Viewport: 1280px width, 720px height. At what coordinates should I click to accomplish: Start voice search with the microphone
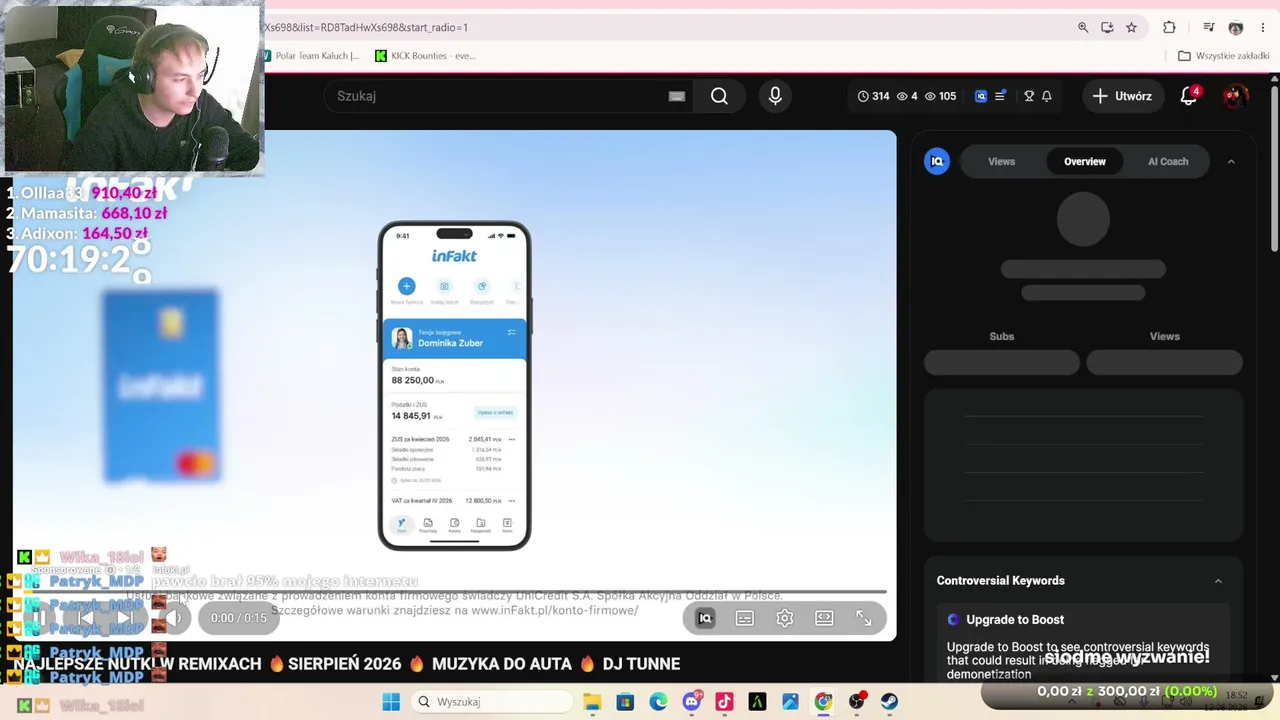pos(775,96)
